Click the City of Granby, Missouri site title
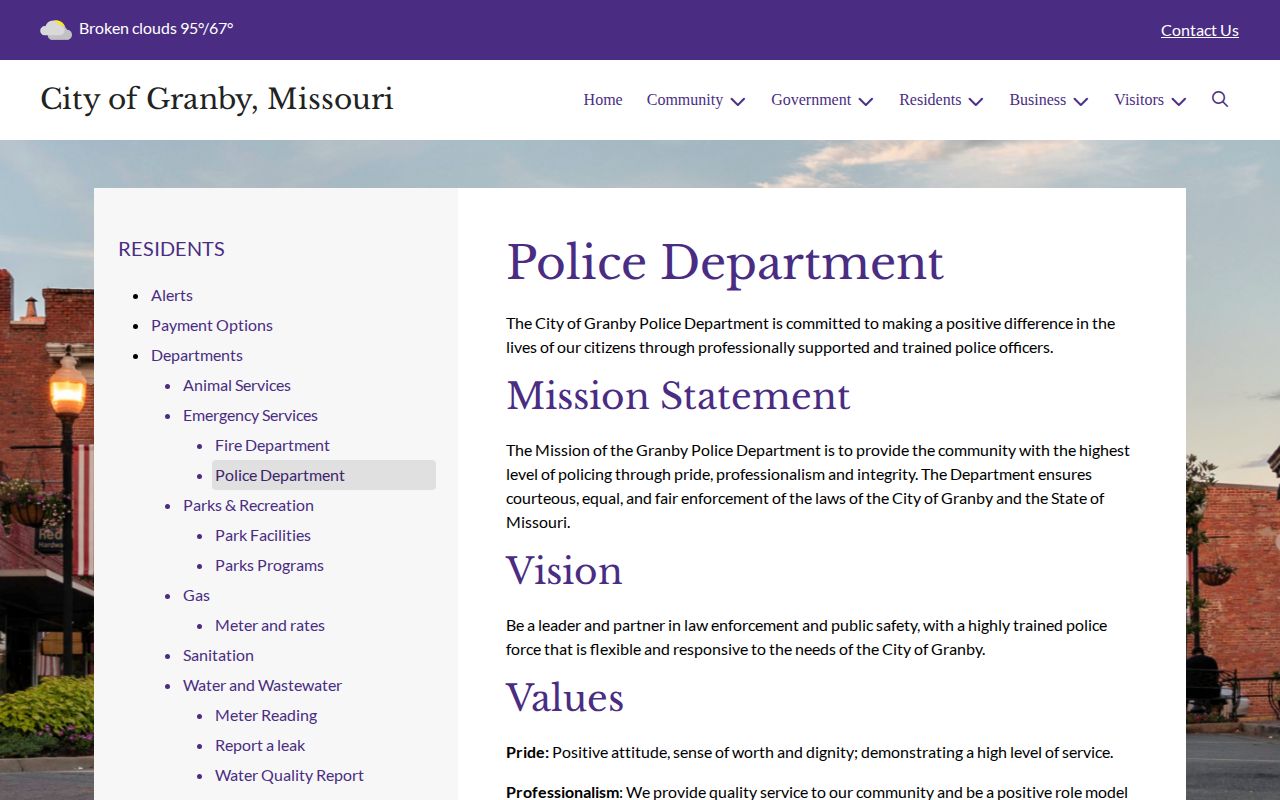The width and height of the screenshot is (1280, 800). click(x=217, y=99)
